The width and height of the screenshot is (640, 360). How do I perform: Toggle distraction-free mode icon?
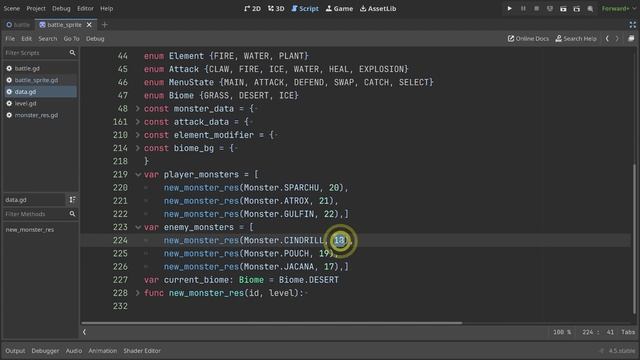[632, 25]
